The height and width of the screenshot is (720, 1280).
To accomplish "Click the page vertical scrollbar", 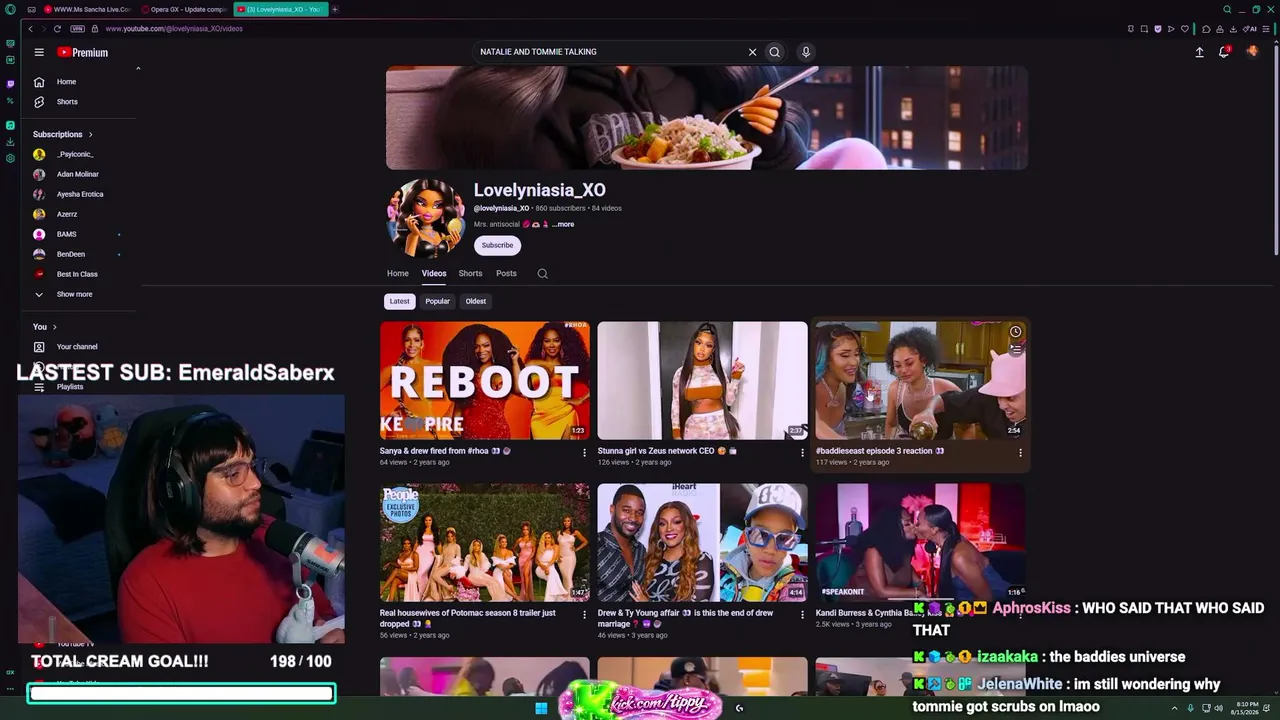I will coord(1275,150).
